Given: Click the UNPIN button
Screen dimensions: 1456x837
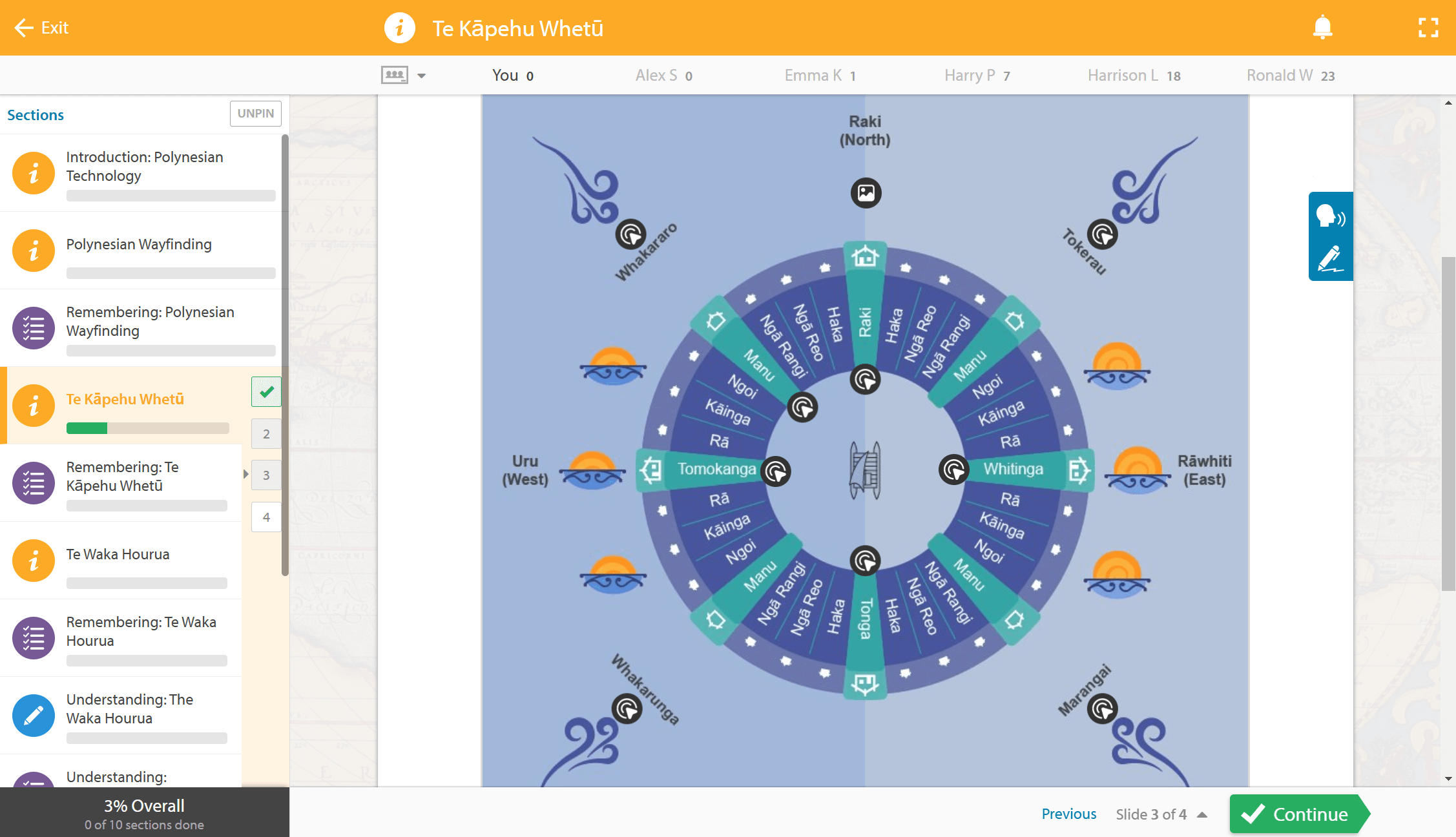Looking at the screenshot, I should [x=255, y=114].
